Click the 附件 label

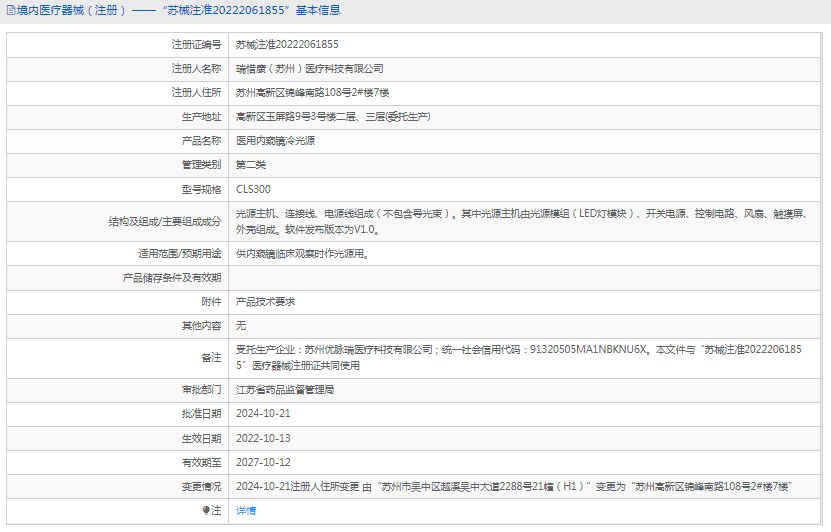pyautogui.click(x=211, y=302)
